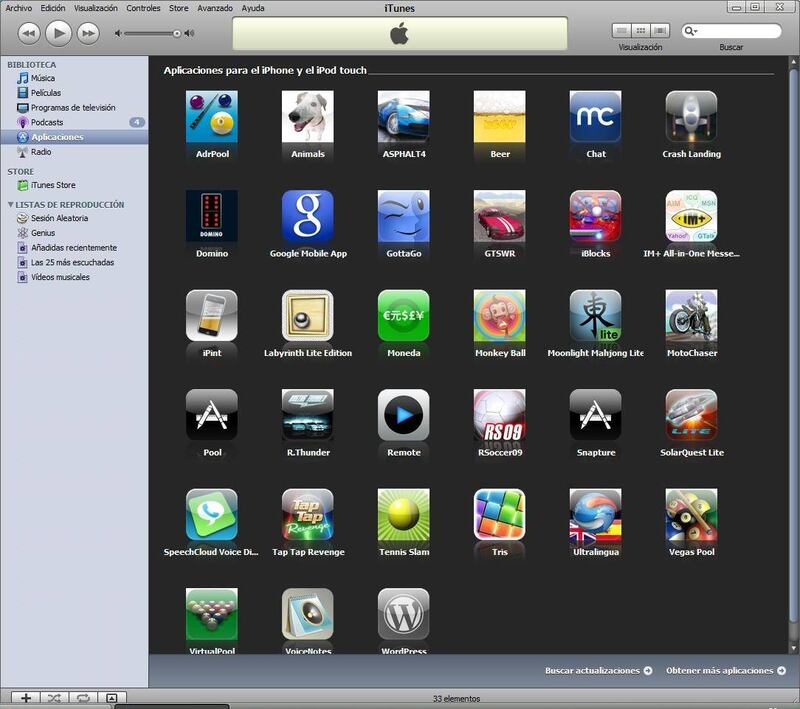Viewport: 800px width, 709px height.
Task: Skip to the next track
Action: point(88,34)
